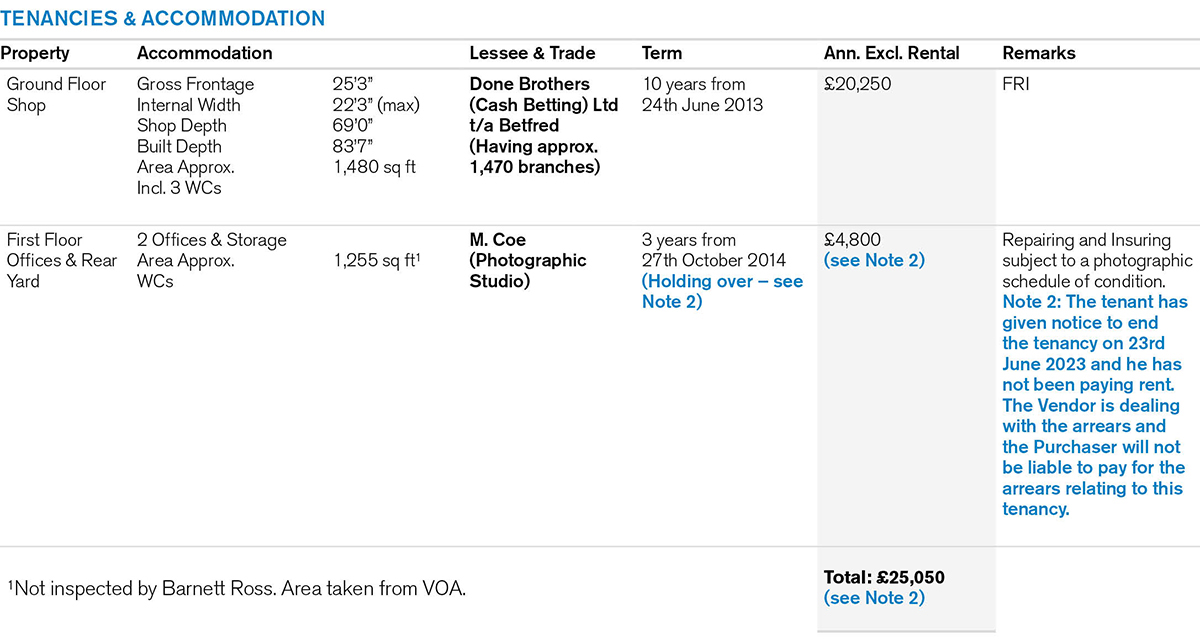Select the Ann. Excl. Rental column header
This screenshot has width=1200, height=641.
(891, 53)
